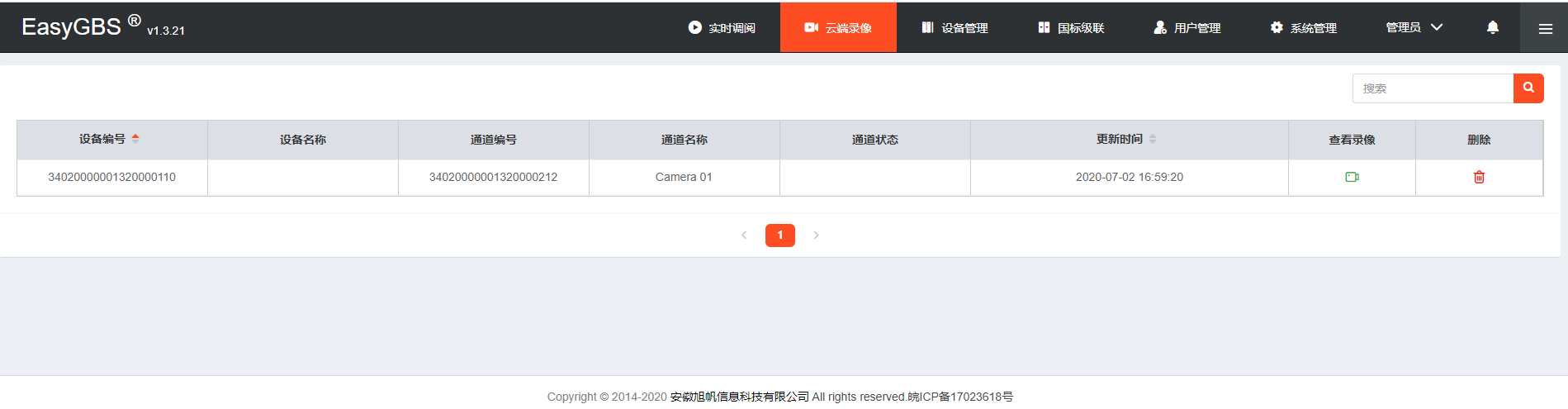The image size is (1568, 409).
Task: Open 用户管理 user management
Action: 1187,27
